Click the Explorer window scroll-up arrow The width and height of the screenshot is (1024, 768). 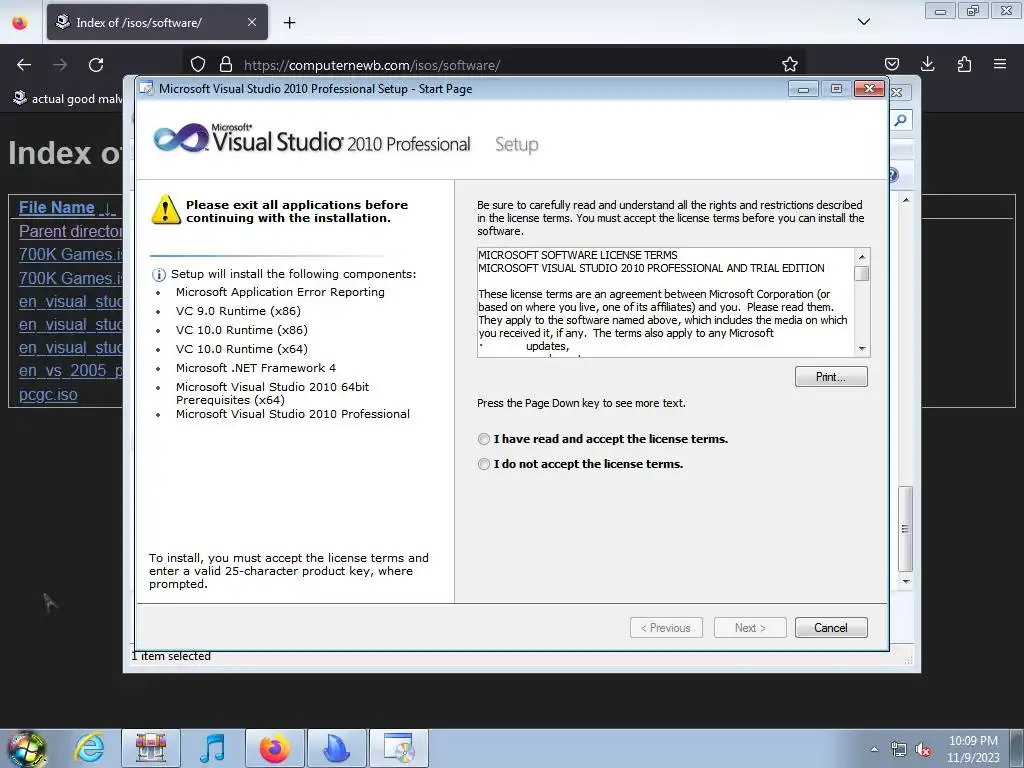(906, 200)
